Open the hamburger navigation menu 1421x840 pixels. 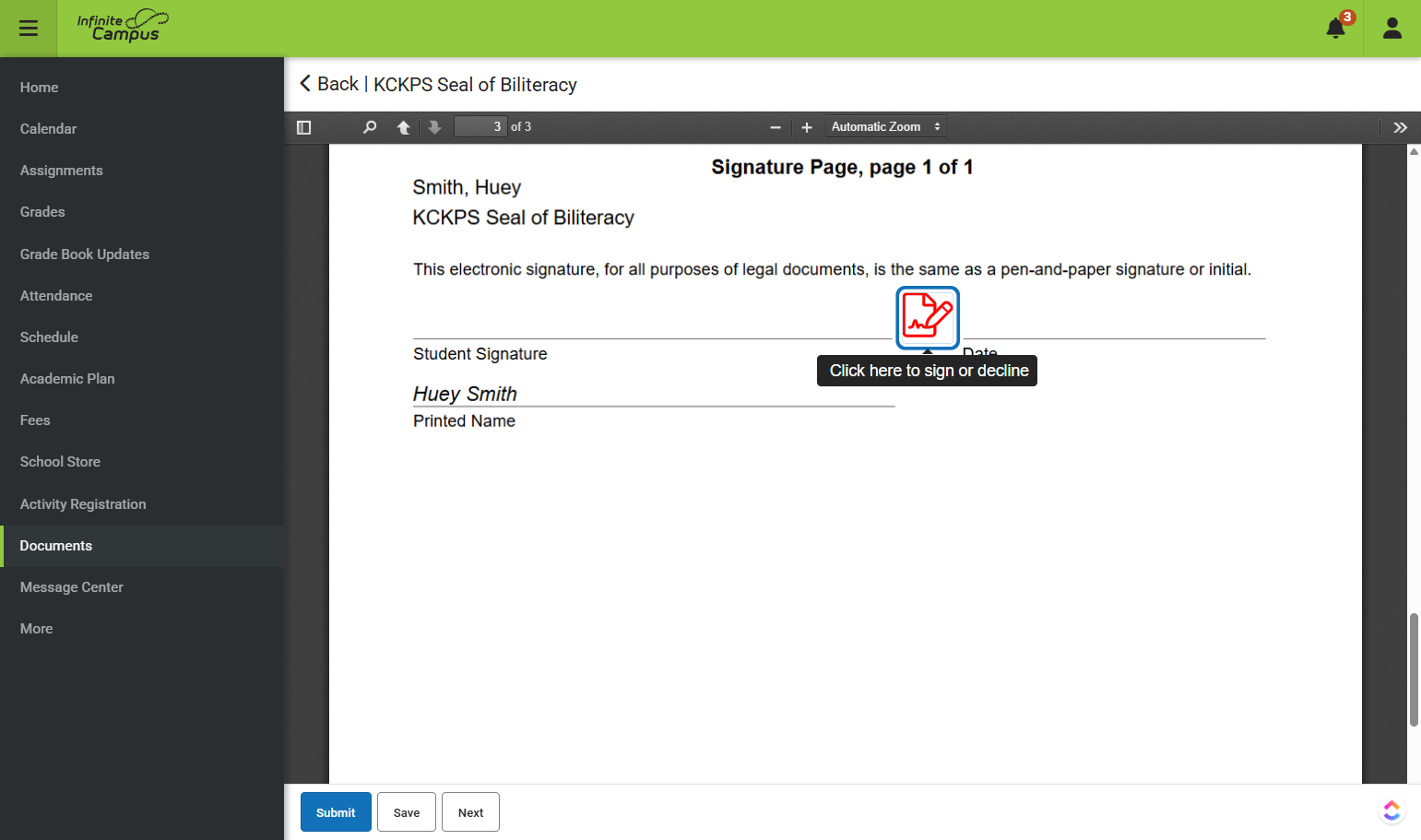click(29, 29)
